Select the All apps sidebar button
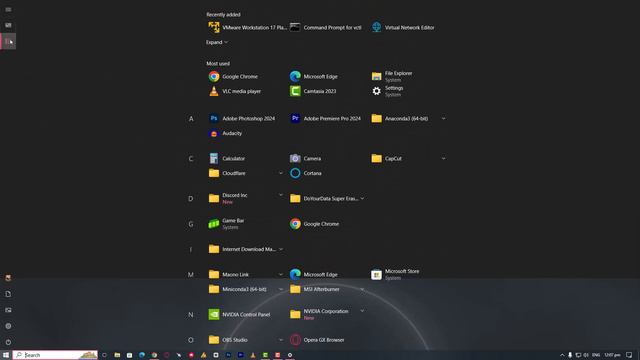This screenshot has width=640, height=360. (8, 41)
